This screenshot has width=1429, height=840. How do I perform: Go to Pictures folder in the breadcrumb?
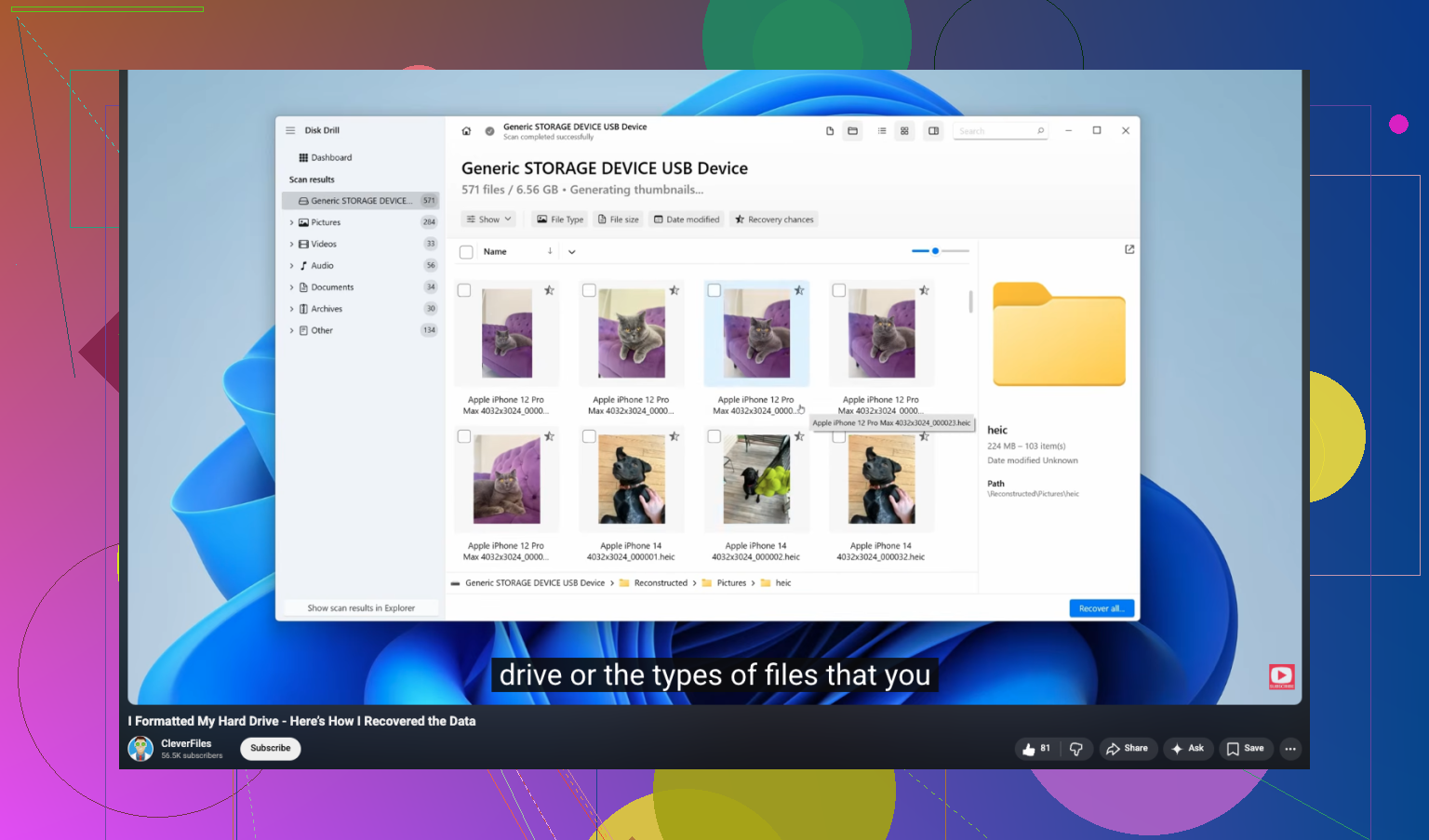coord(731,583)
